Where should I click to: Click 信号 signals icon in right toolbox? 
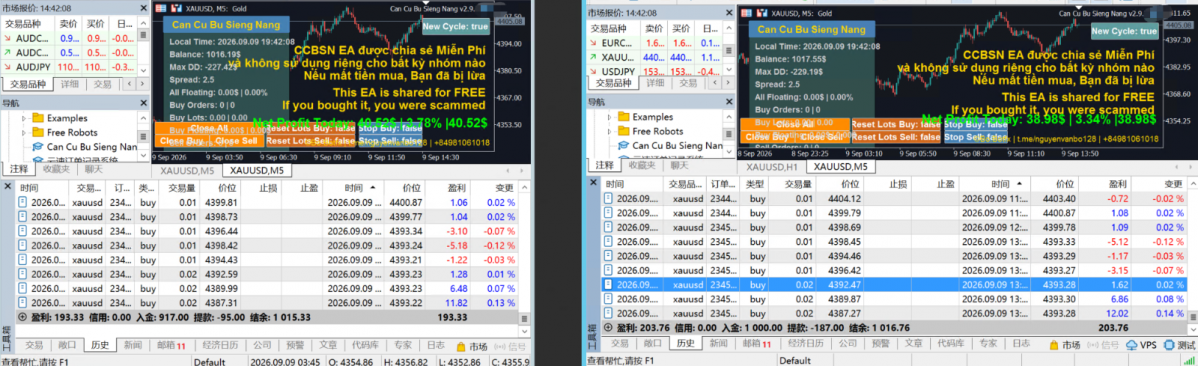pos(1092,345)
